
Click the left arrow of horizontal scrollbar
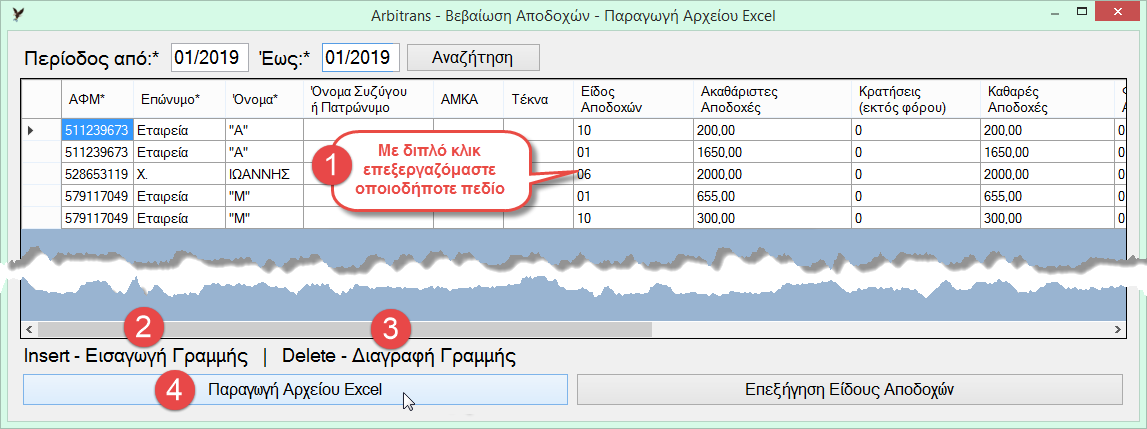click(x=30, y=329)
